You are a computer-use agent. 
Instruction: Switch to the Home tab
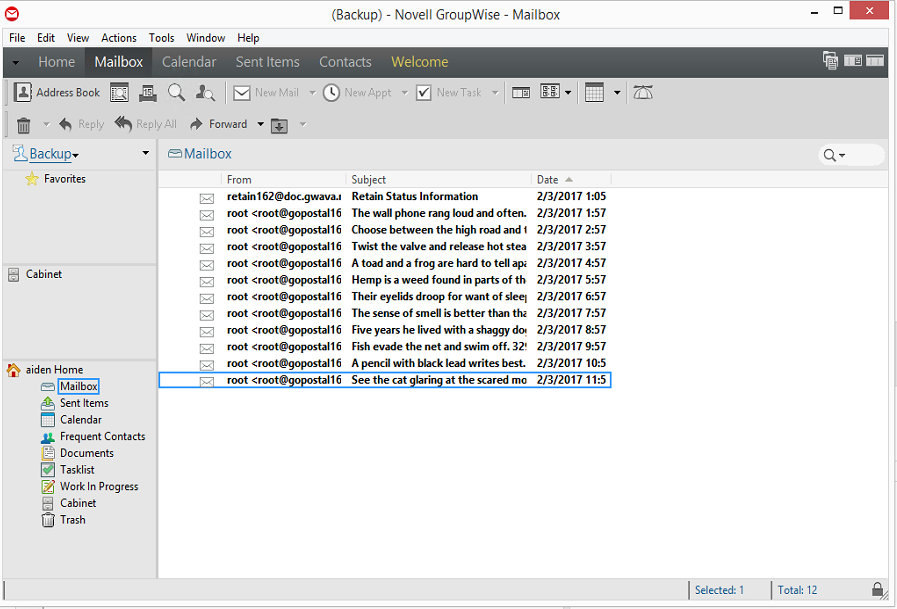57,62
